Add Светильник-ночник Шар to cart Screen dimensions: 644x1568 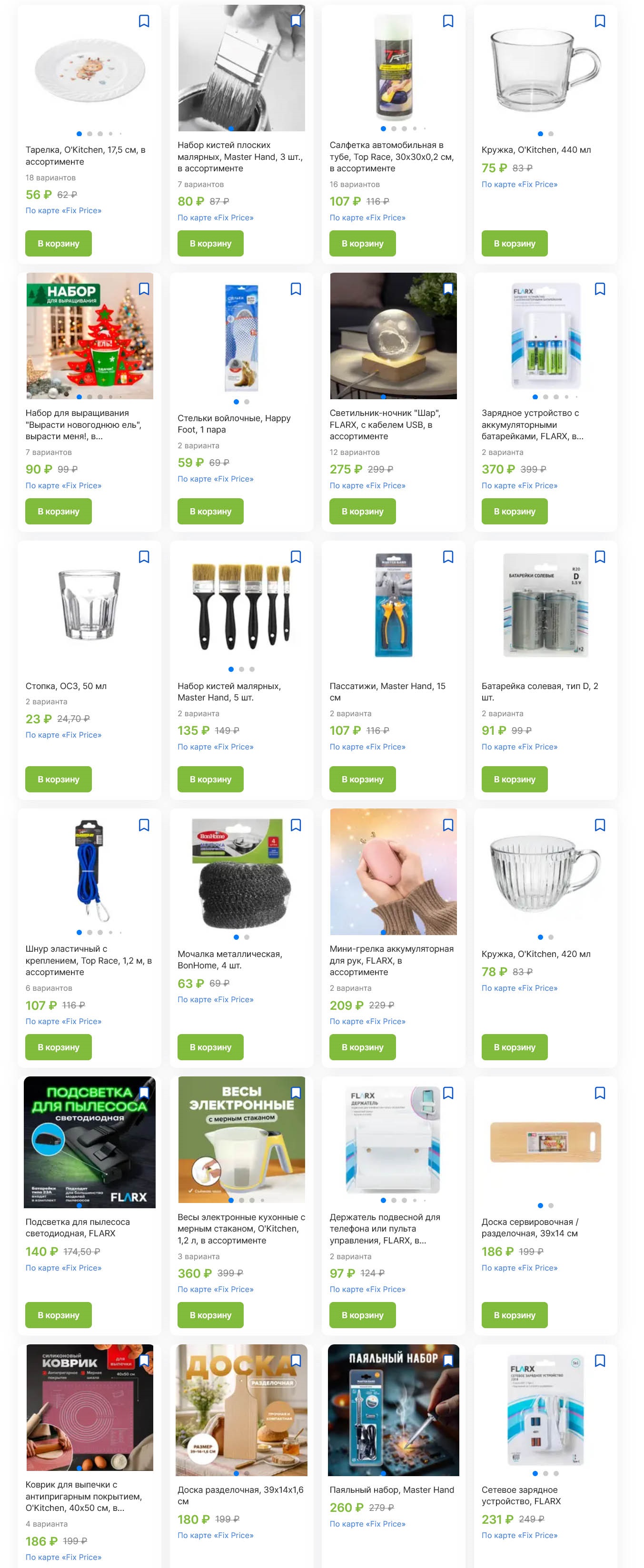(x=362, y=511)
